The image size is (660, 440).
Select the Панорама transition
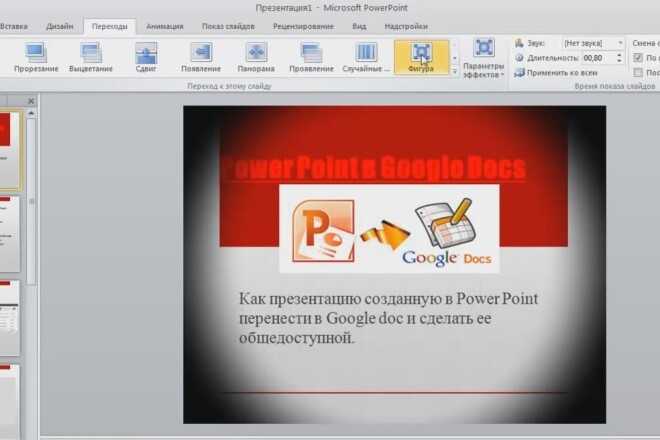tap(256, 58)
